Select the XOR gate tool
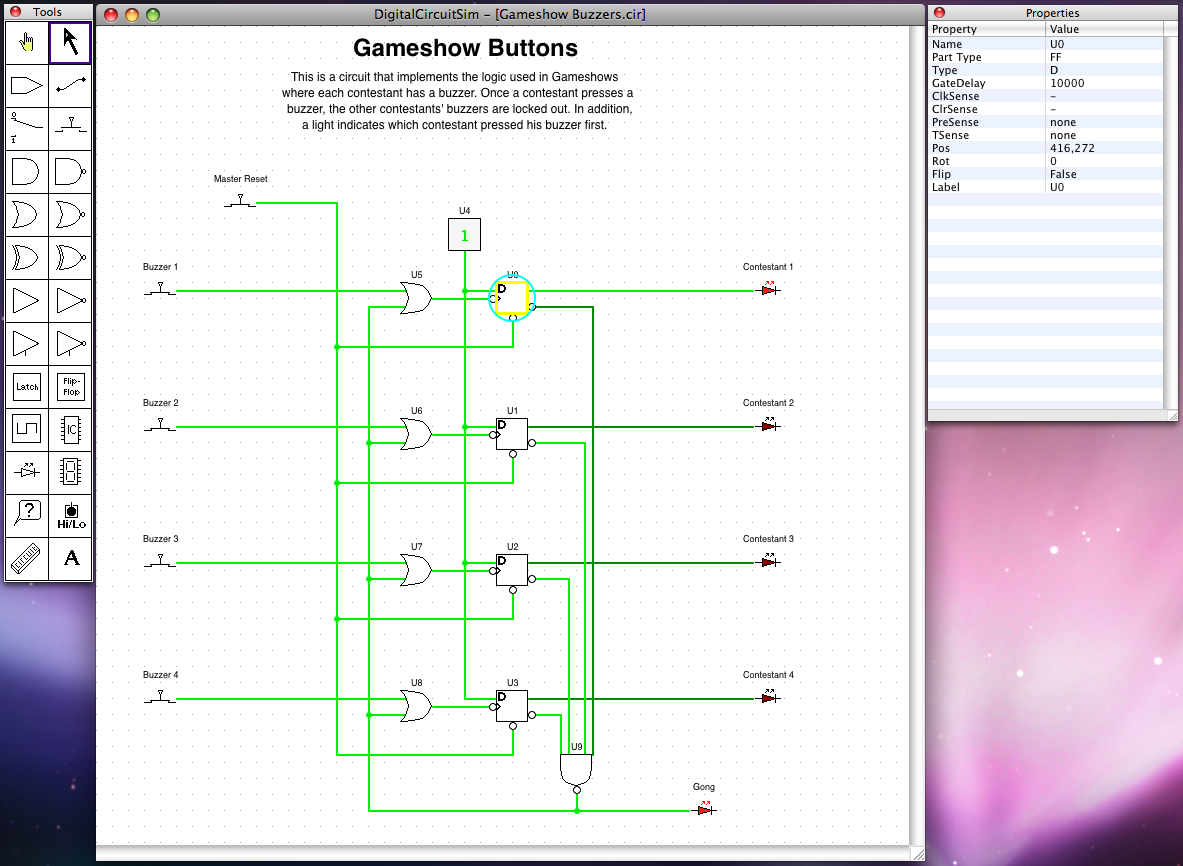This screenshot has width=1183, height=866. (27, 258)
